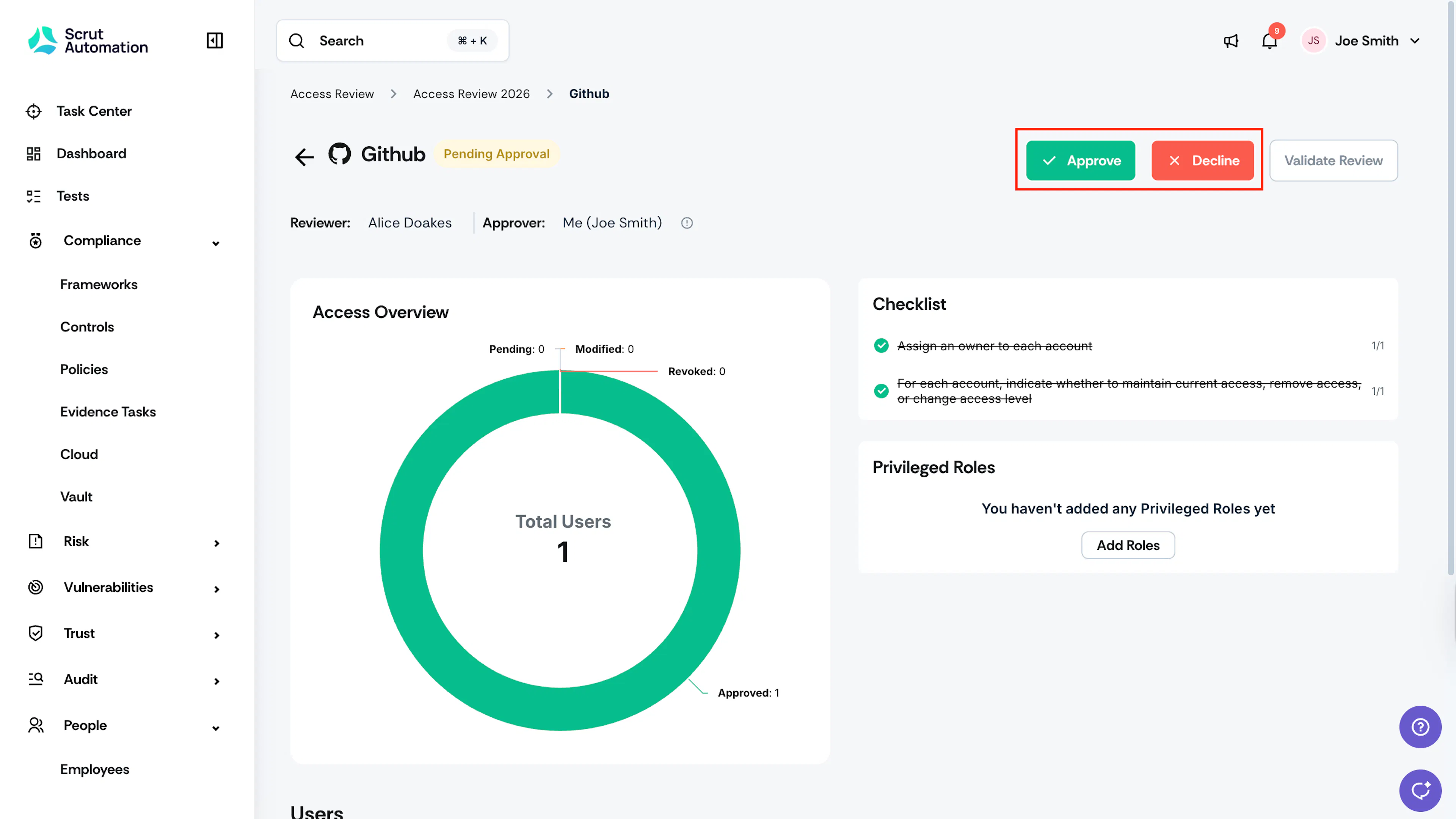1456x819 pixels.
Task: Open the chat support bubble icon
Action: pos(1420,790)
